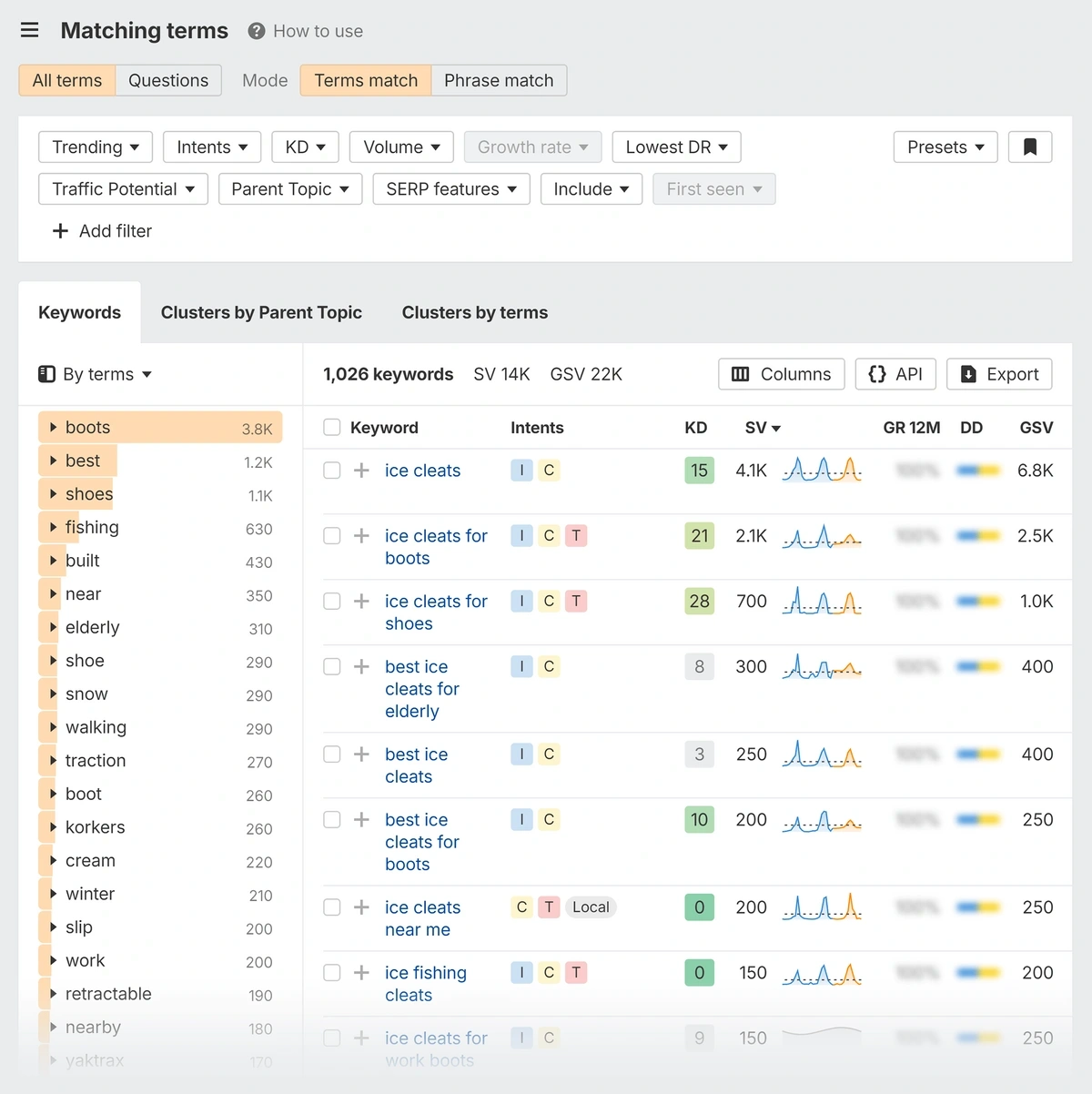Click the KD 15 badge for ice cleats
The height and width of the screenshot is (1094, 1092).
coord(699,471)
